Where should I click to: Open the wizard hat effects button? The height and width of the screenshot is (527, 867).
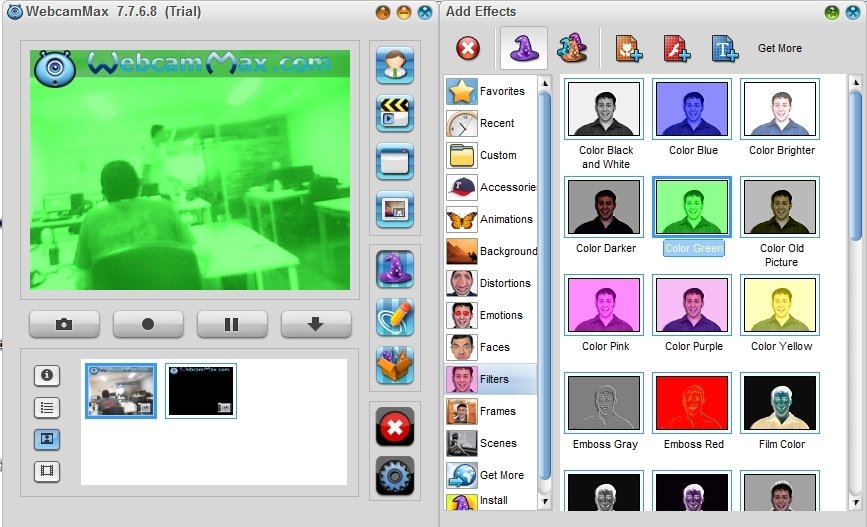pos(395,269)
